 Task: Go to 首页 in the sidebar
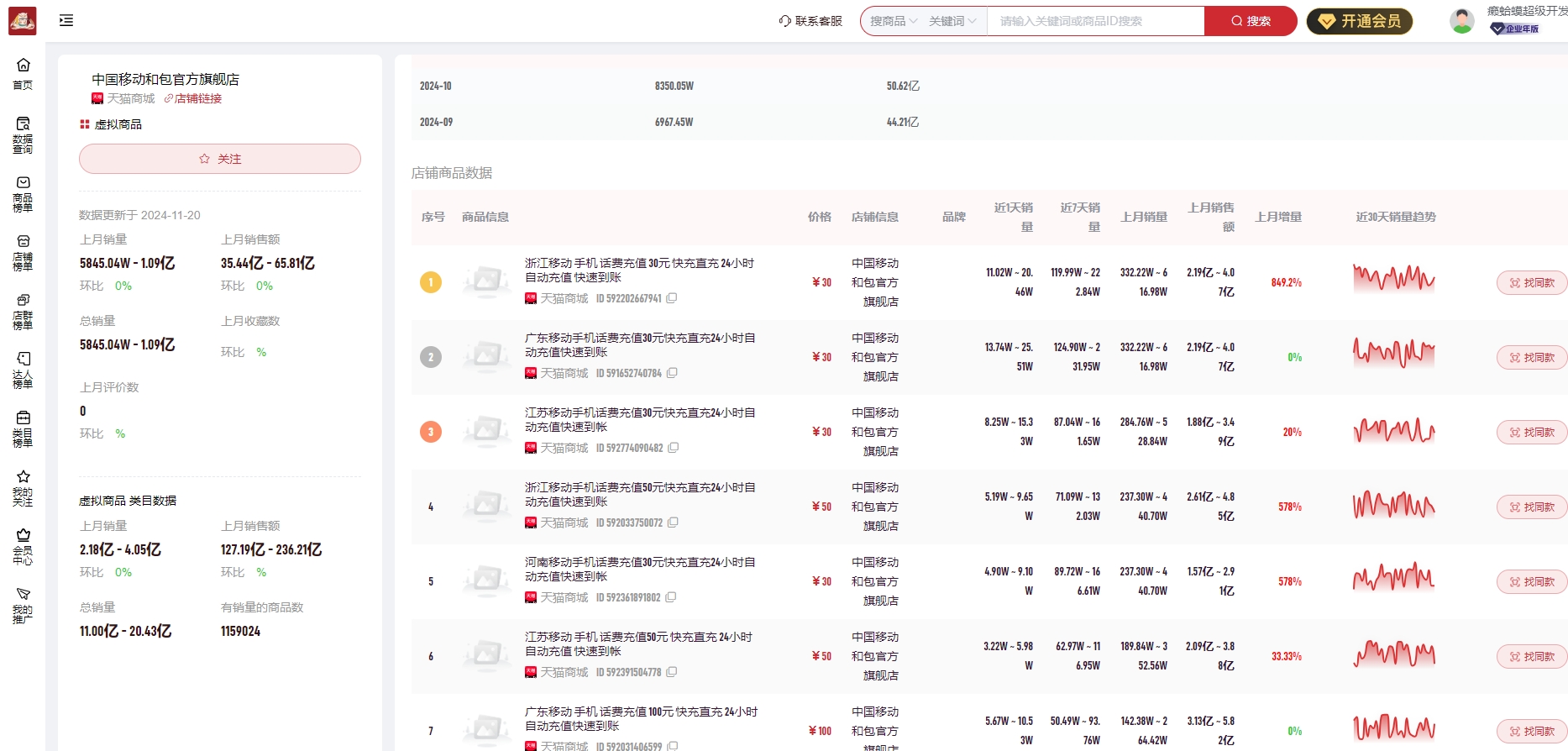pos(23,74)
